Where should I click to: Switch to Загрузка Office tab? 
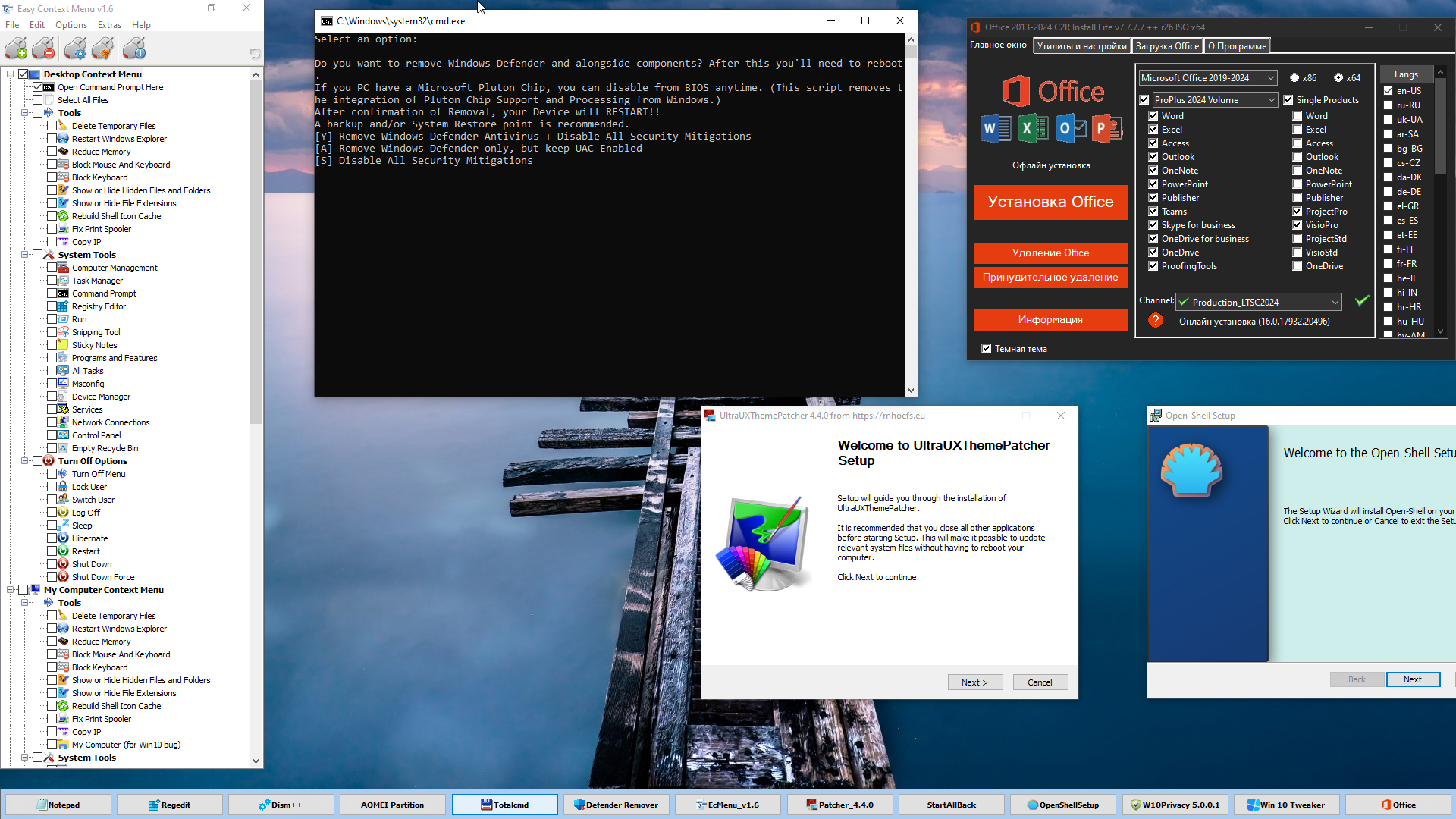tap(1167, 46)
